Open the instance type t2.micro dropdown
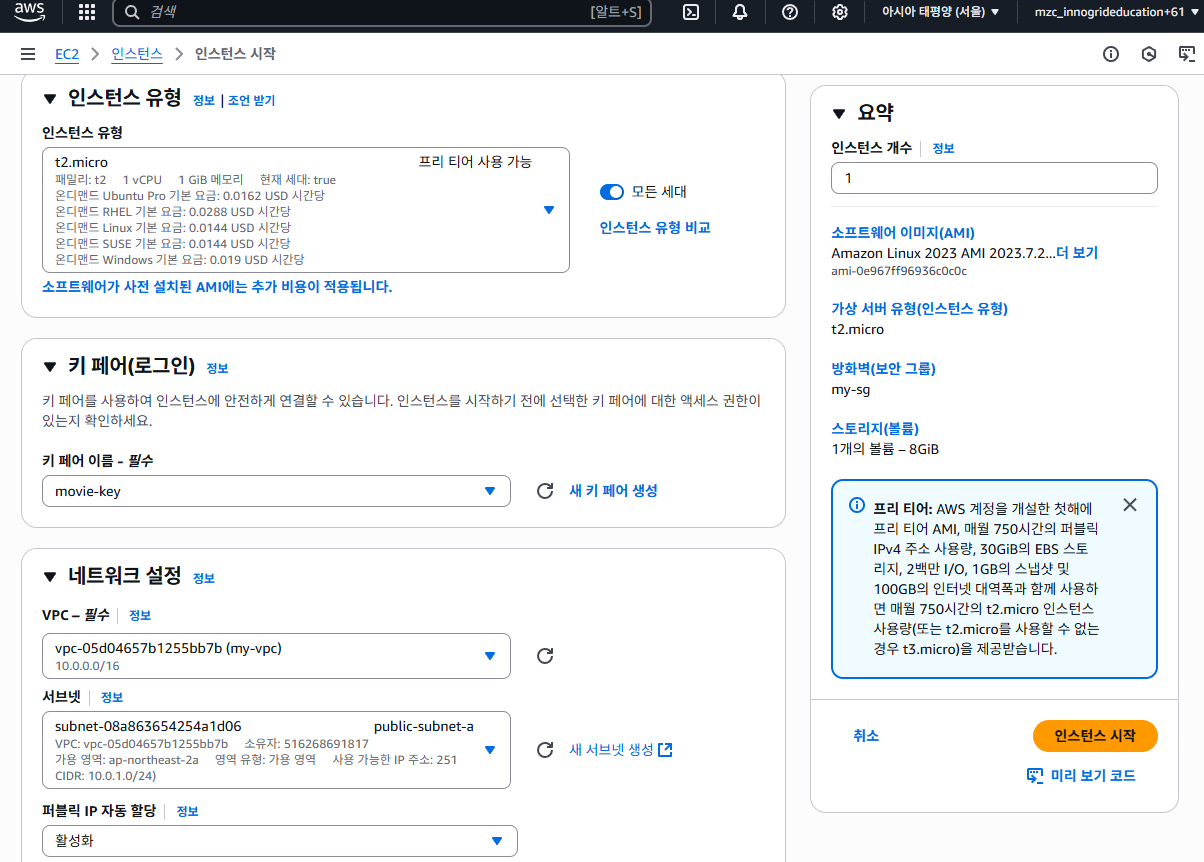 306,210
